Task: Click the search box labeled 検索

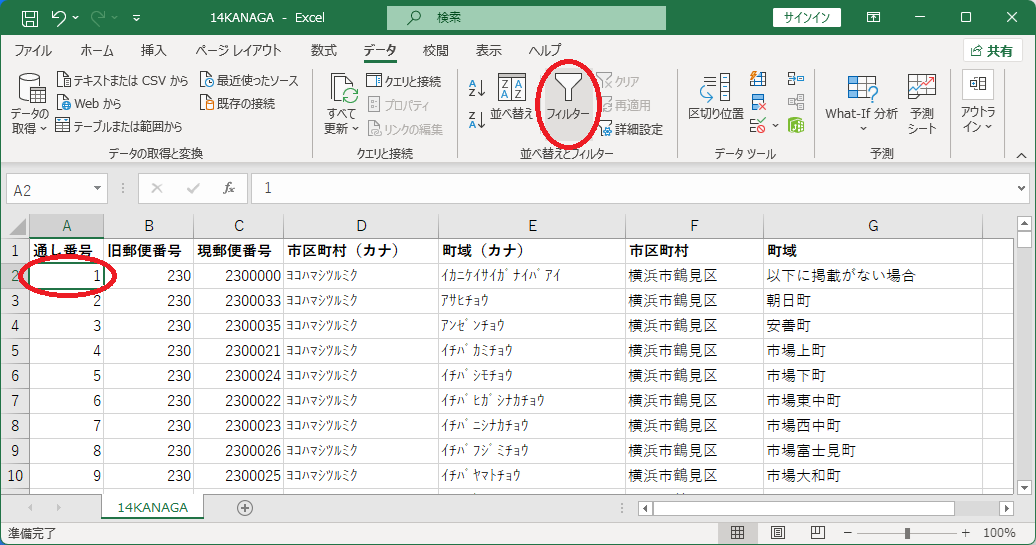Action: coord(526,18)
